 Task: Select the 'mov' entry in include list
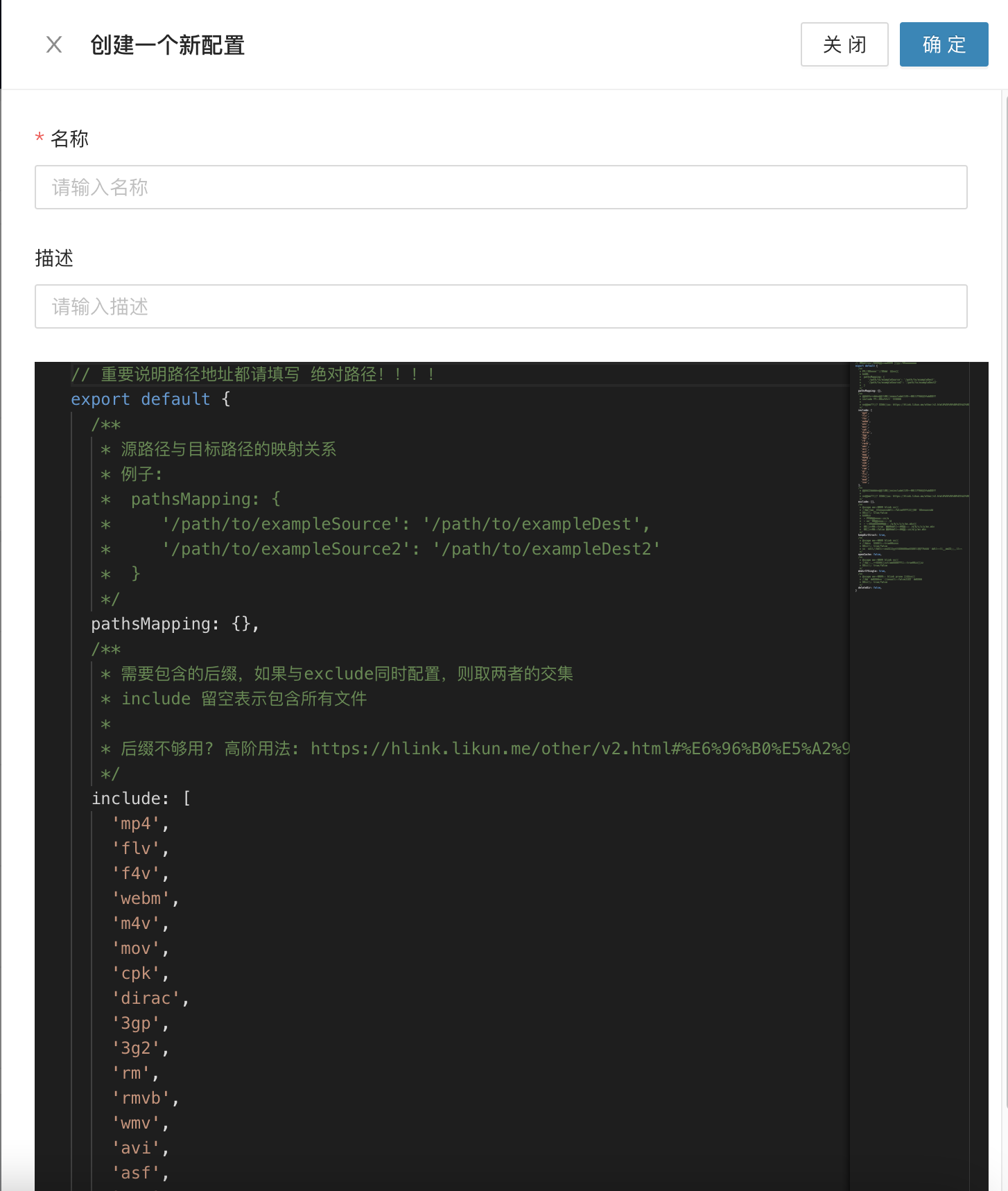point(141,948)
